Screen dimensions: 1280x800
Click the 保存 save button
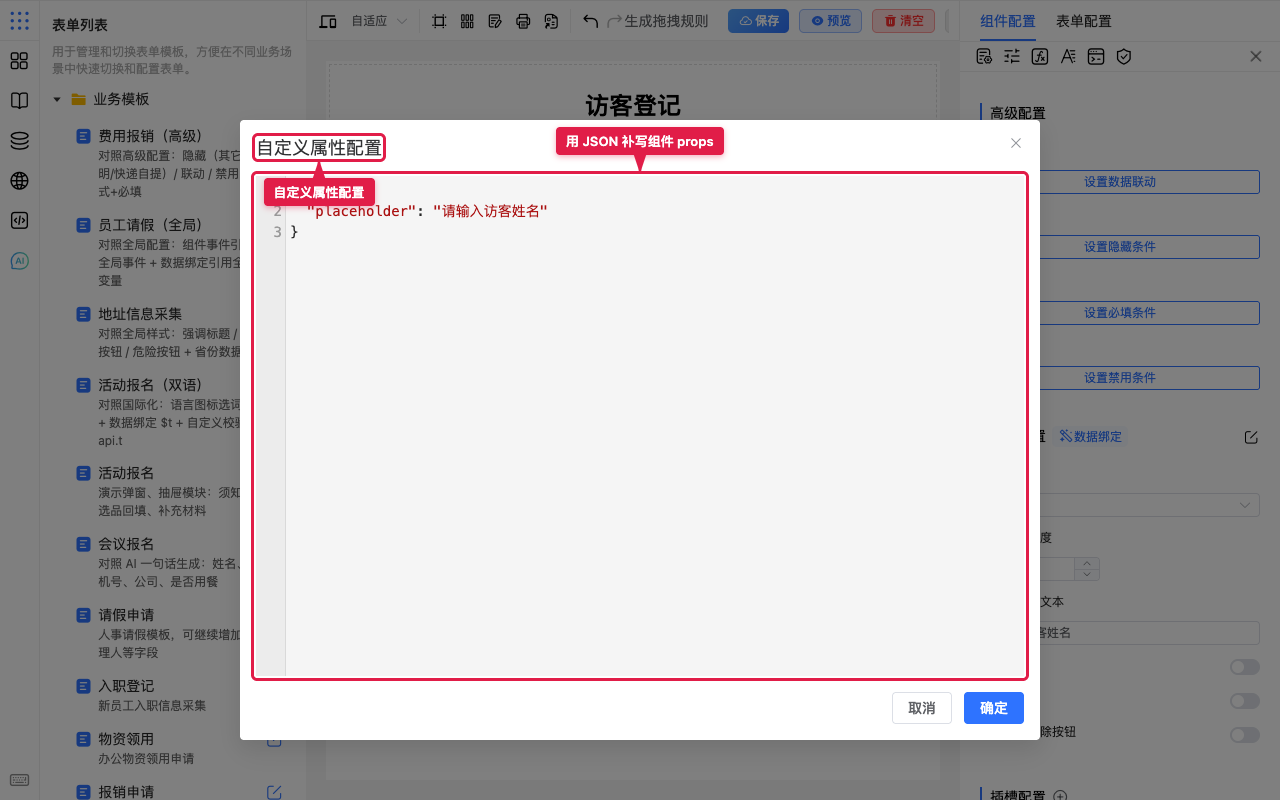click(x=758, y=21)
